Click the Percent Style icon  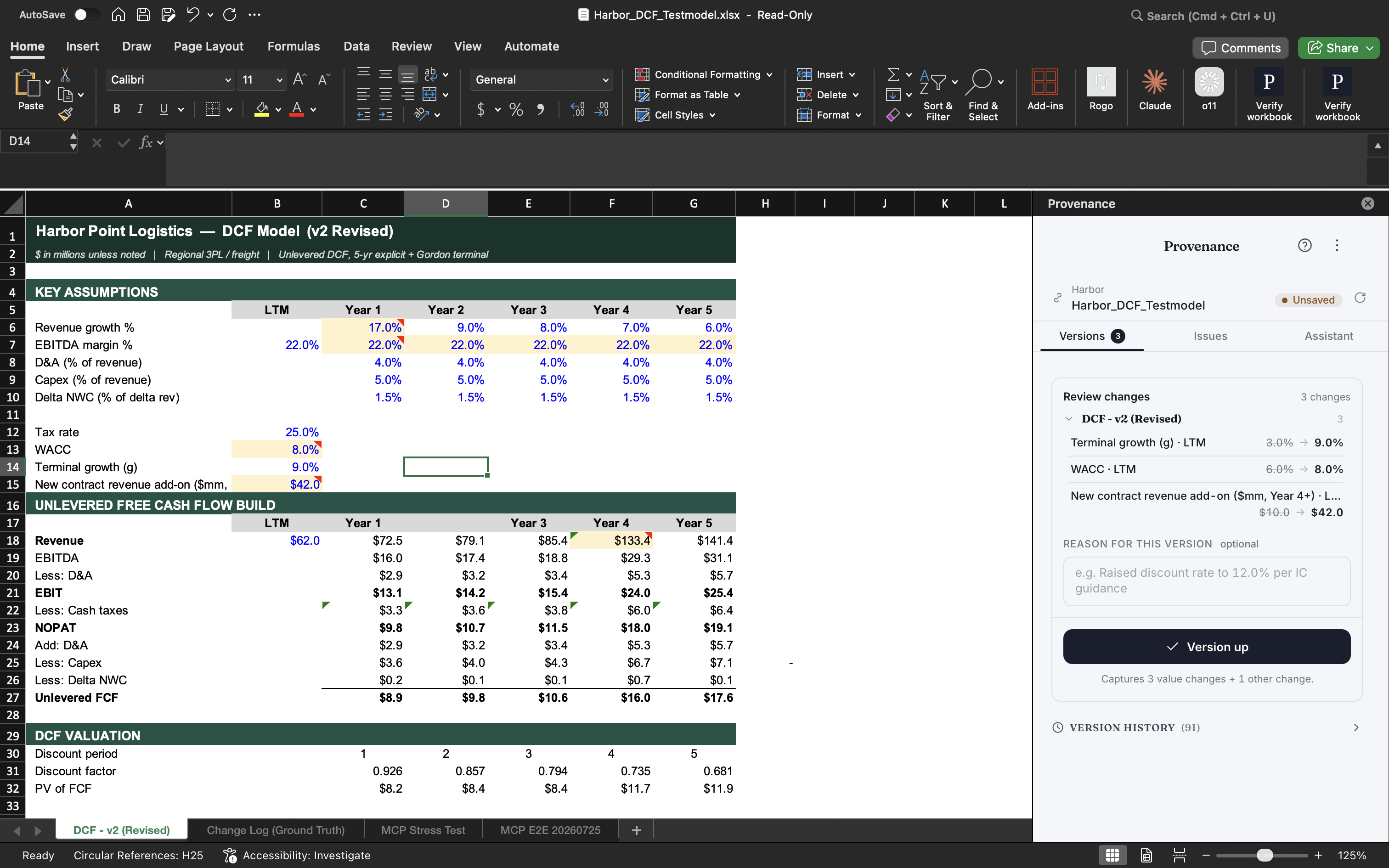click(x=516, y=109)
